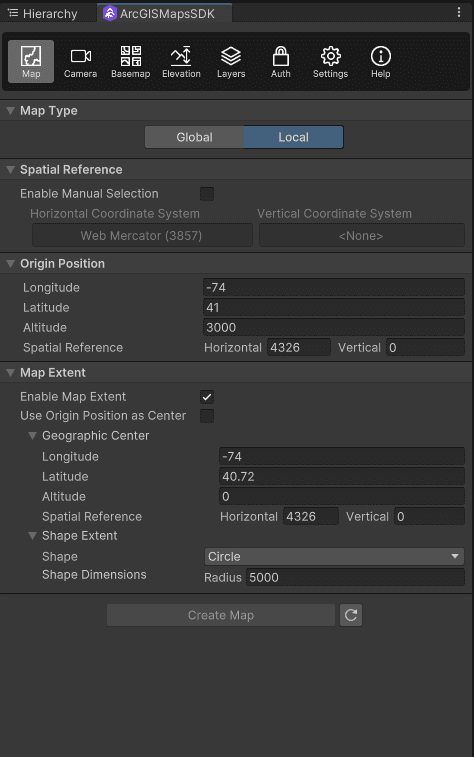Open the Auth lock icon
The image size is (474, 757).
(x=280, y=62)
